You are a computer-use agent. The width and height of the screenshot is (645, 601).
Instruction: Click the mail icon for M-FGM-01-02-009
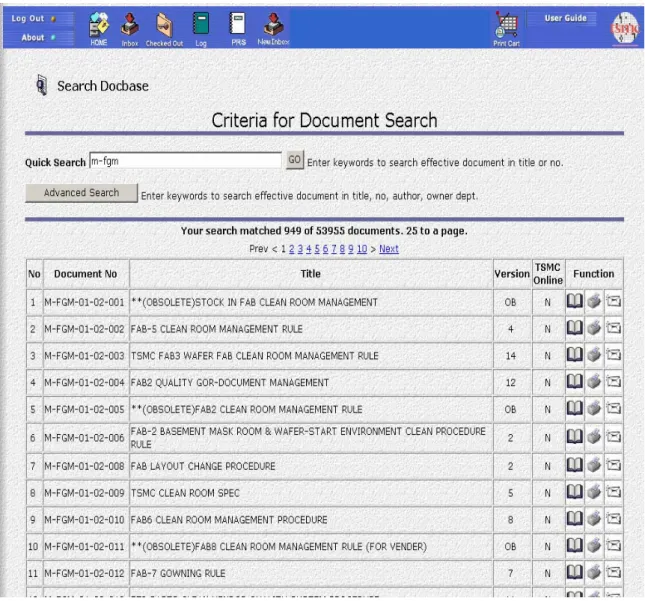(x=613, y=492)
